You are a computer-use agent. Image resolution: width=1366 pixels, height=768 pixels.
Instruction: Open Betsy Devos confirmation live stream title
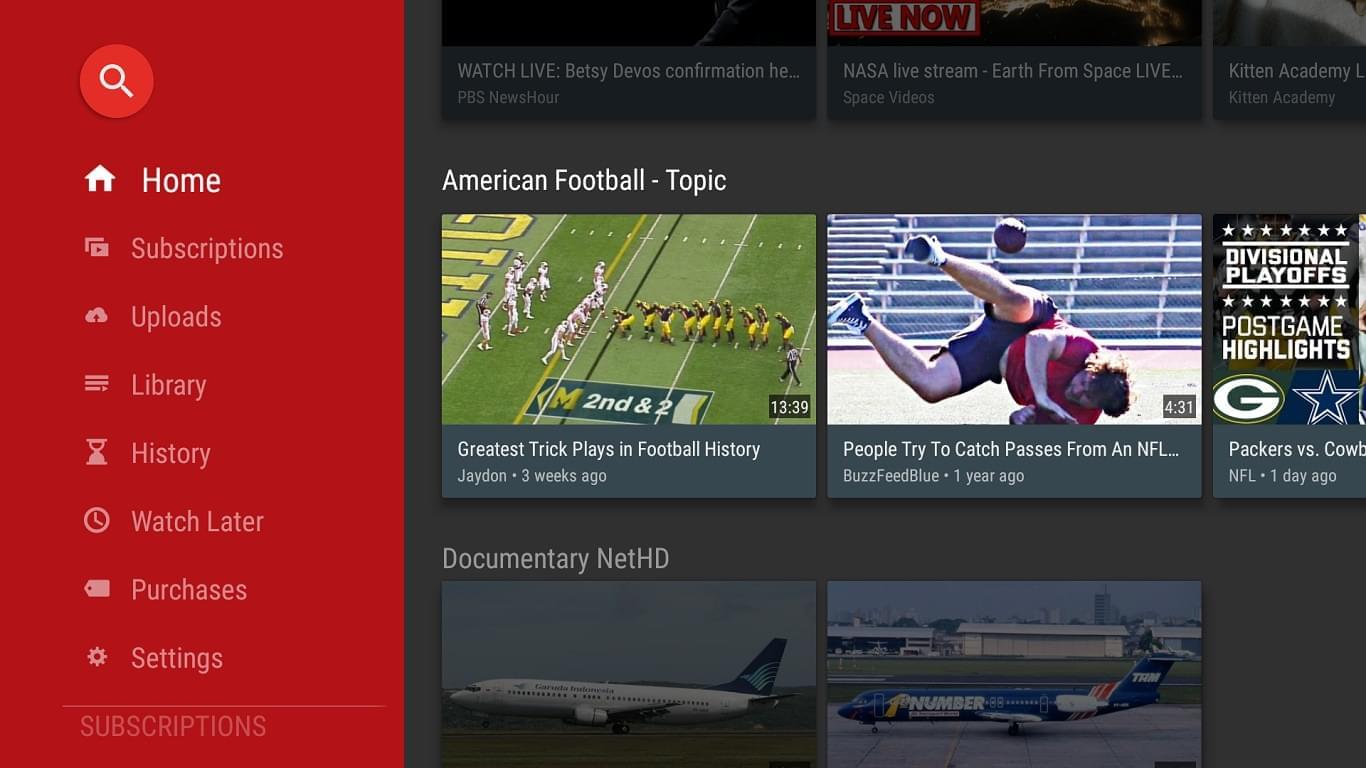pos(628,71)
